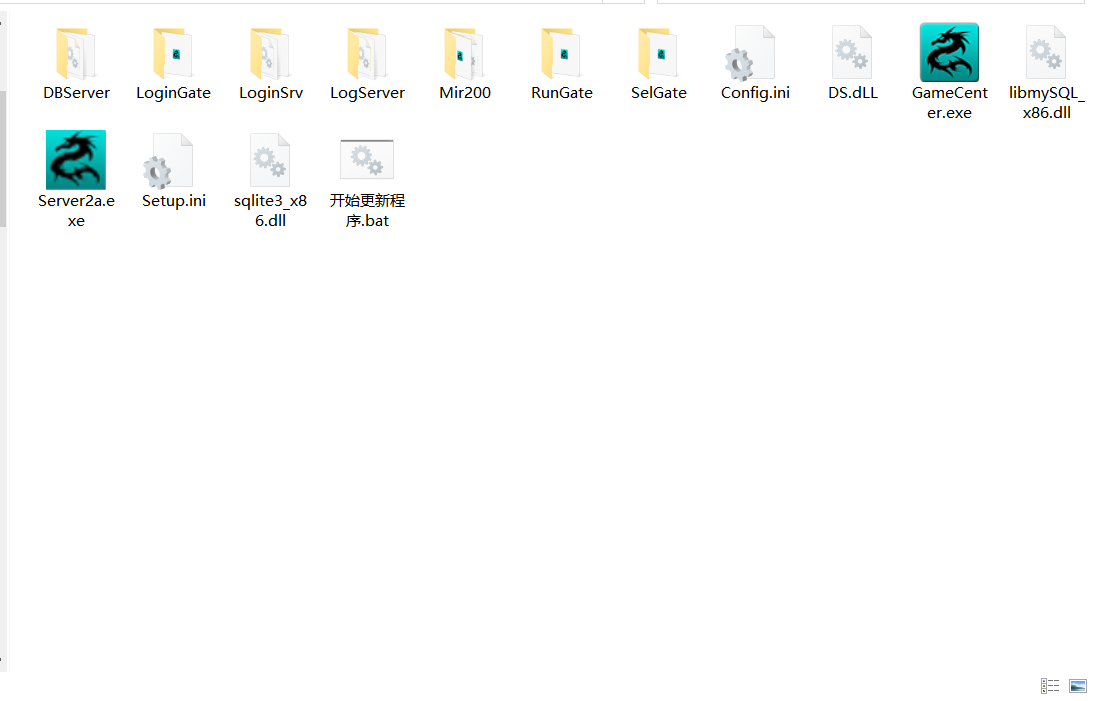Select the LoginGate folder
This screenshot has width=1094, height=701.
coord(173,54)
